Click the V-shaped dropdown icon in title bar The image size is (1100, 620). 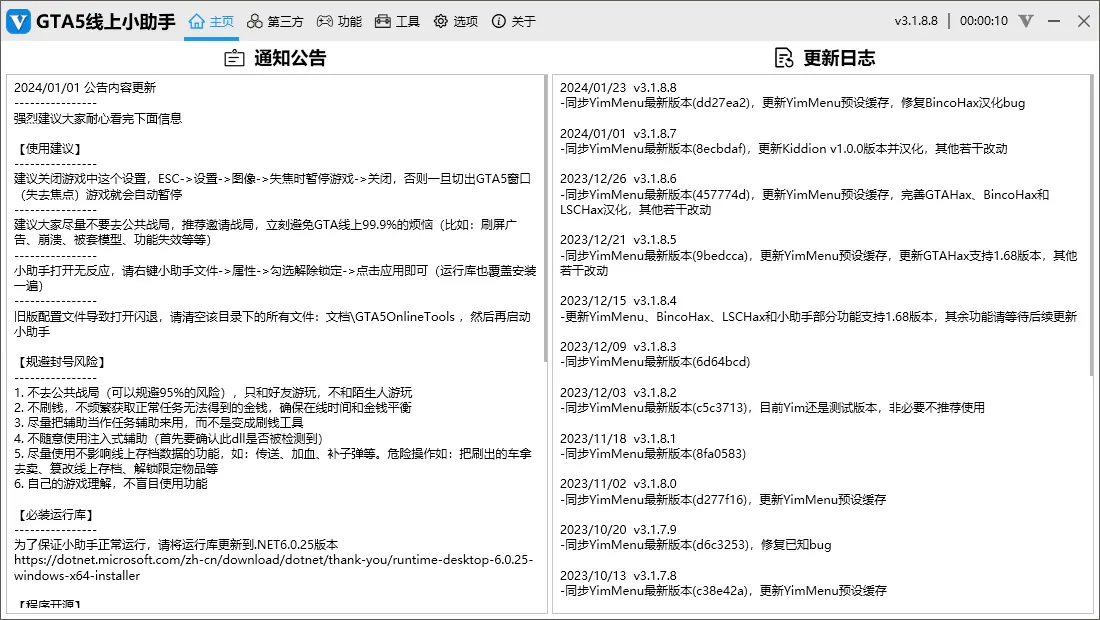(x=1026, y=21)
